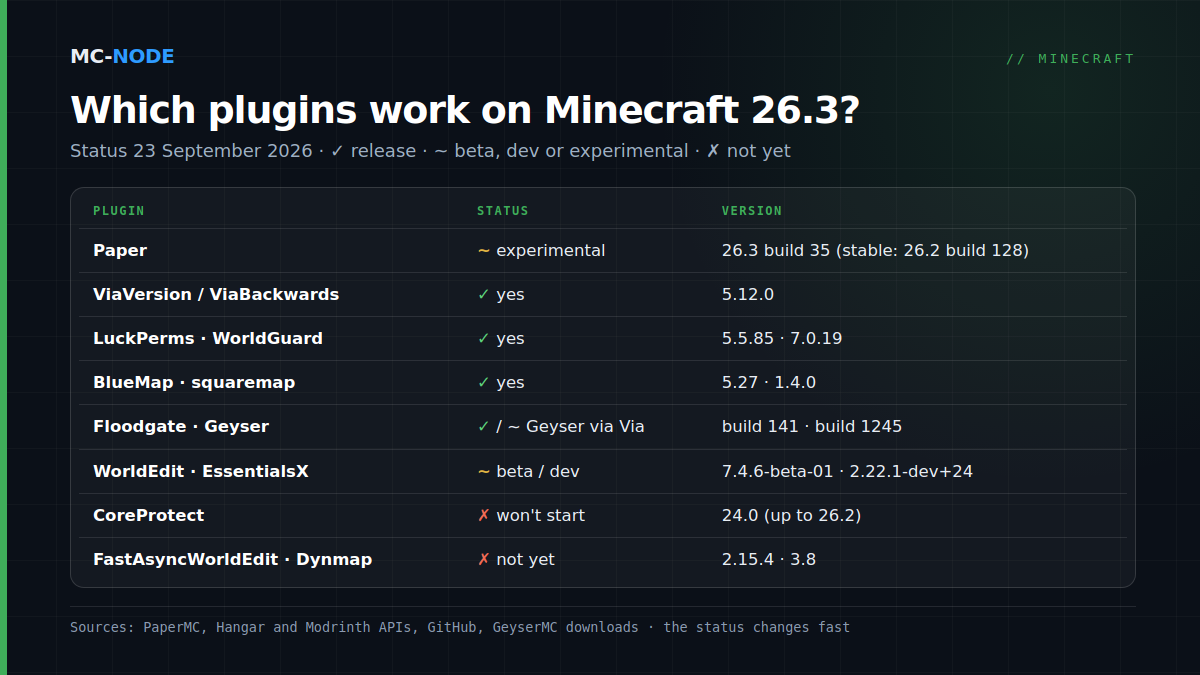Click build 141 · build 1245 cell
1200x675 pixels.
point(812,426)
